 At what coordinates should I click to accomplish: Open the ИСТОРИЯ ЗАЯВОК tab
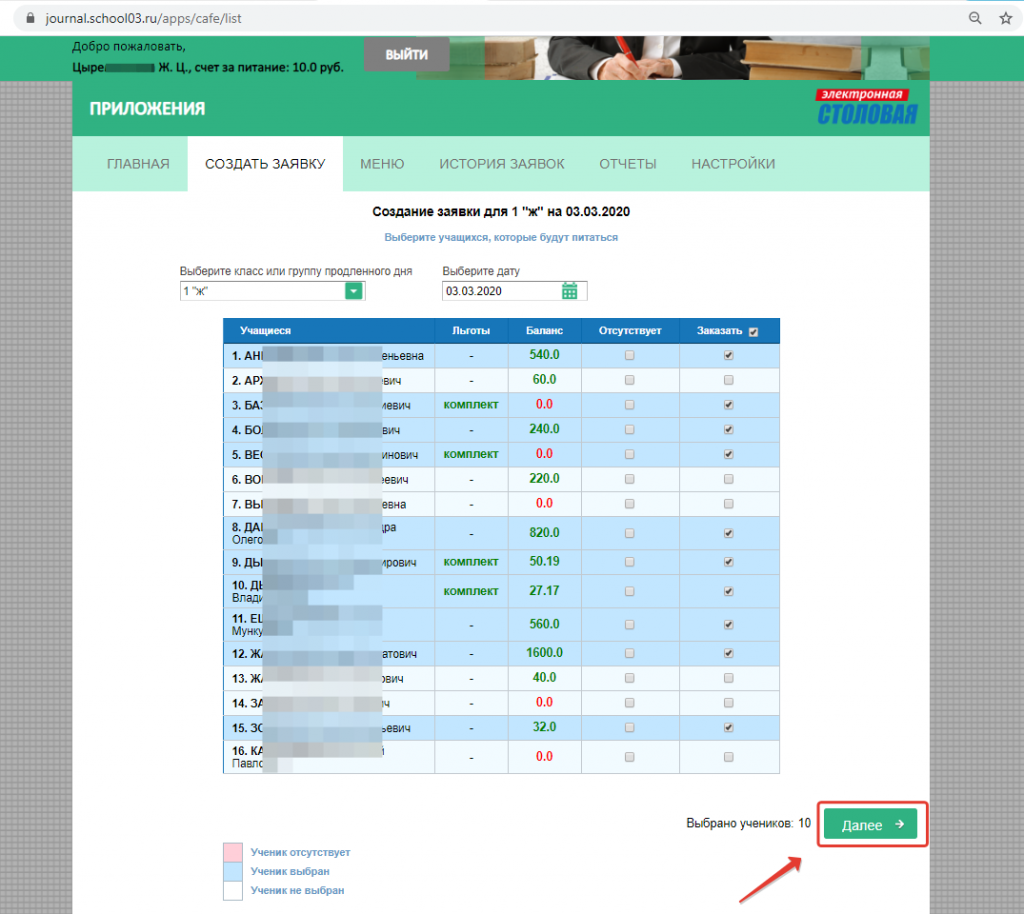pos(502,163)
